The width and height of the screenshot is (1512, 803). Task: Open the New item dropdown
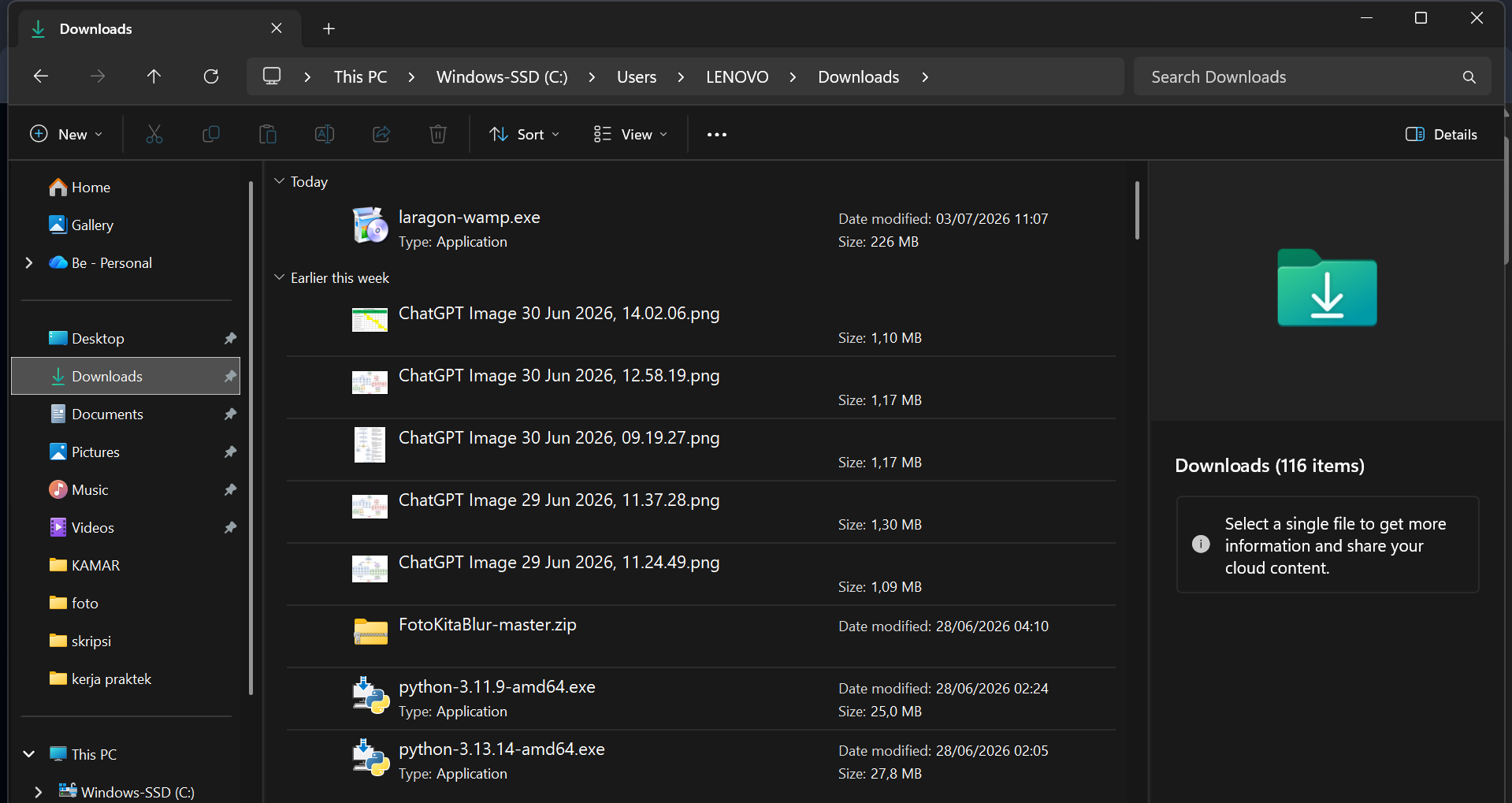[x=66, y=135]
